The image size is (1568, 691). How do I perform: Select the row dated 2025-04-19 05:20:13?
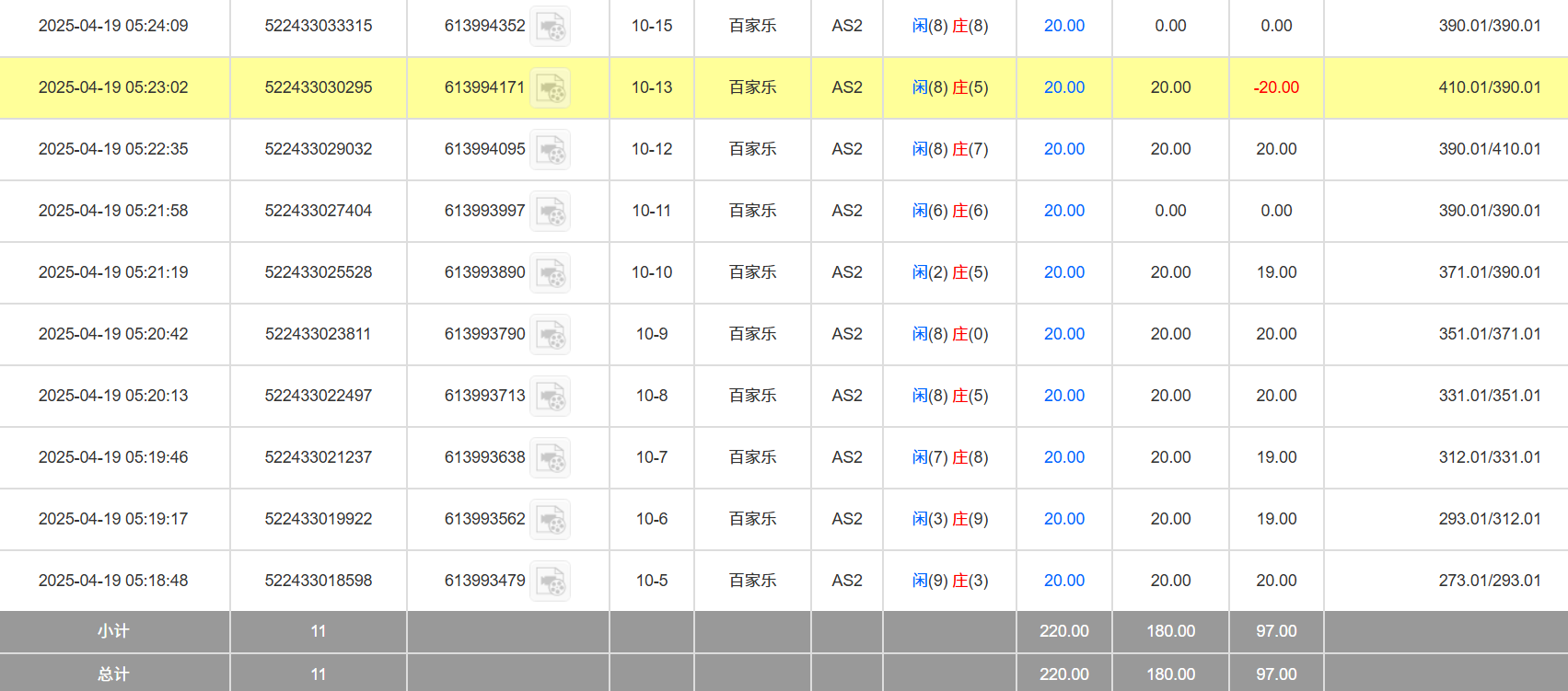point(113,396)
